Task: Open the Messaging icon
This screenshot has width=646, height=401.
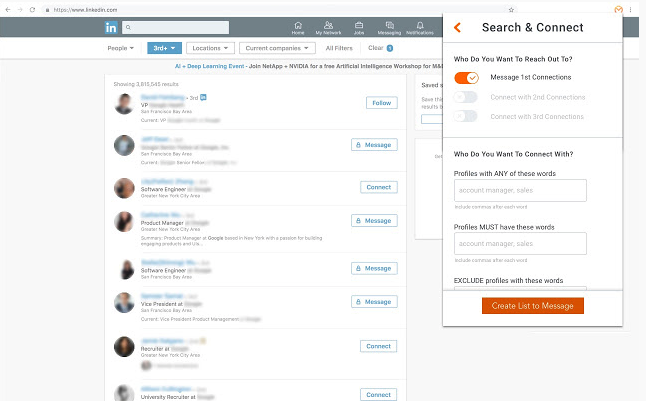Action: tap(389, 28)
